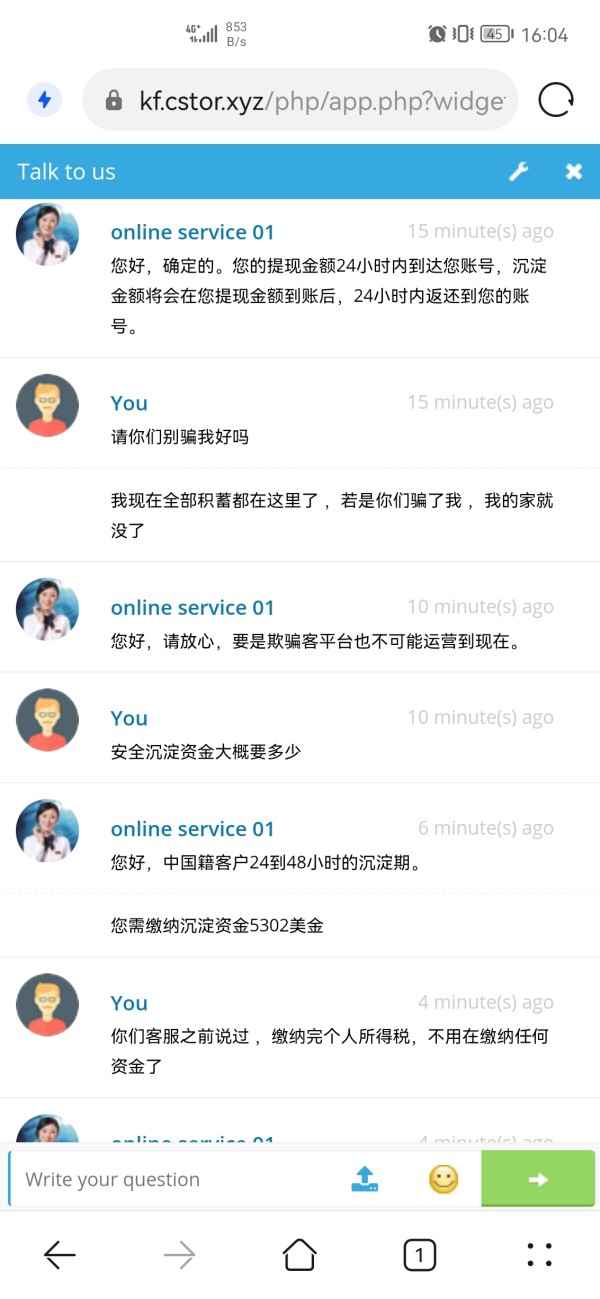Tap the first You user avatar

pyautogui.click(x=47, y=405)
